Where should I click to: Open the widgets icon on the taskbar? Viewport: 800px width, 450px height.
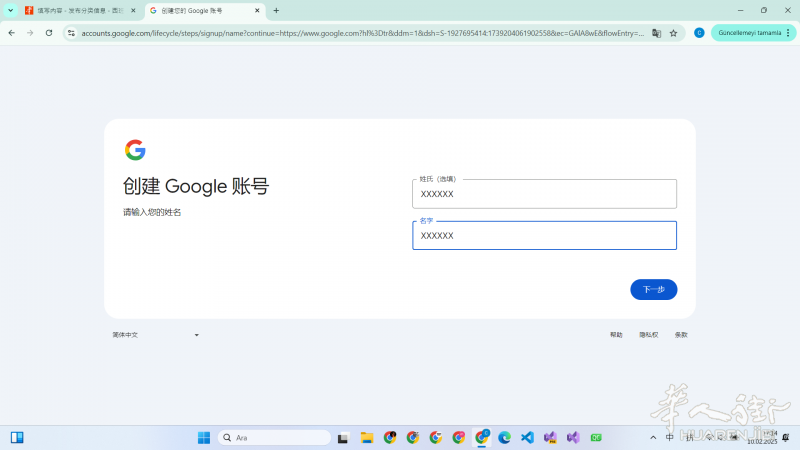[x=17, y=438]
